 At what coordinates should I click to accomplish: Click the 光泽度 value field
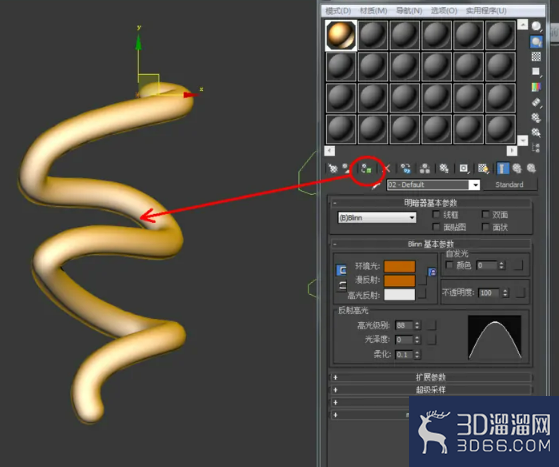[x=404, y=339]
